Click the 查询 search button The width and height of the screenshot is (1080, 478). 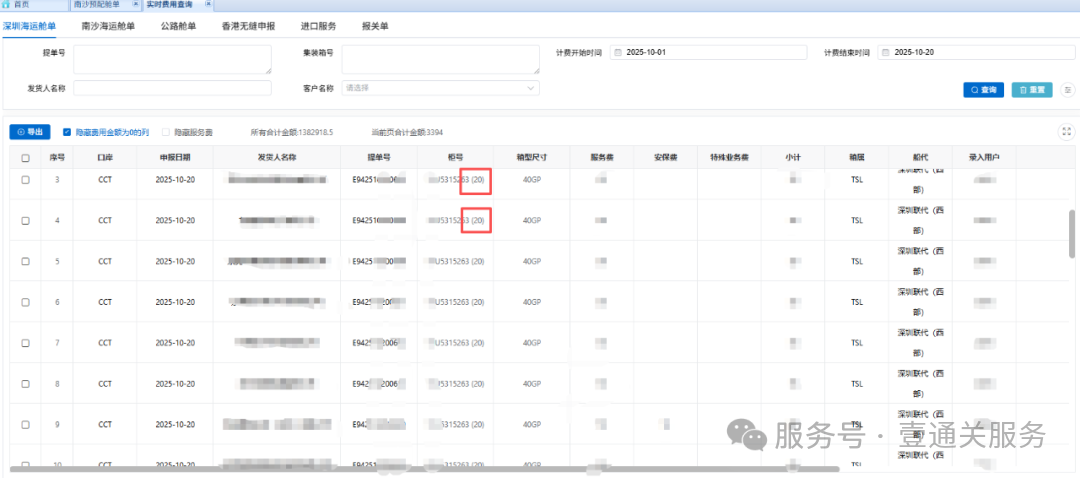coord(983,90)
